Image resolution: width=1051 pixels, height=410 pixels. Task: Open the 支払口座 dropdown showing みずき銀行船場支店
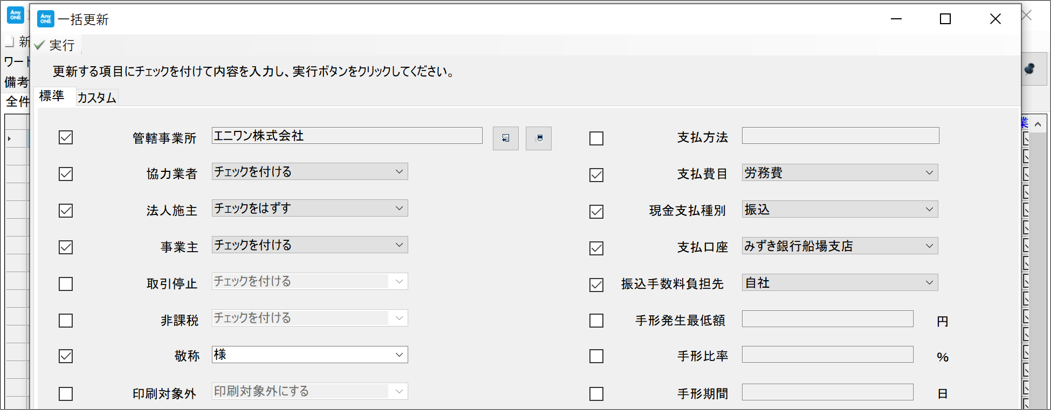coord(840,246)
